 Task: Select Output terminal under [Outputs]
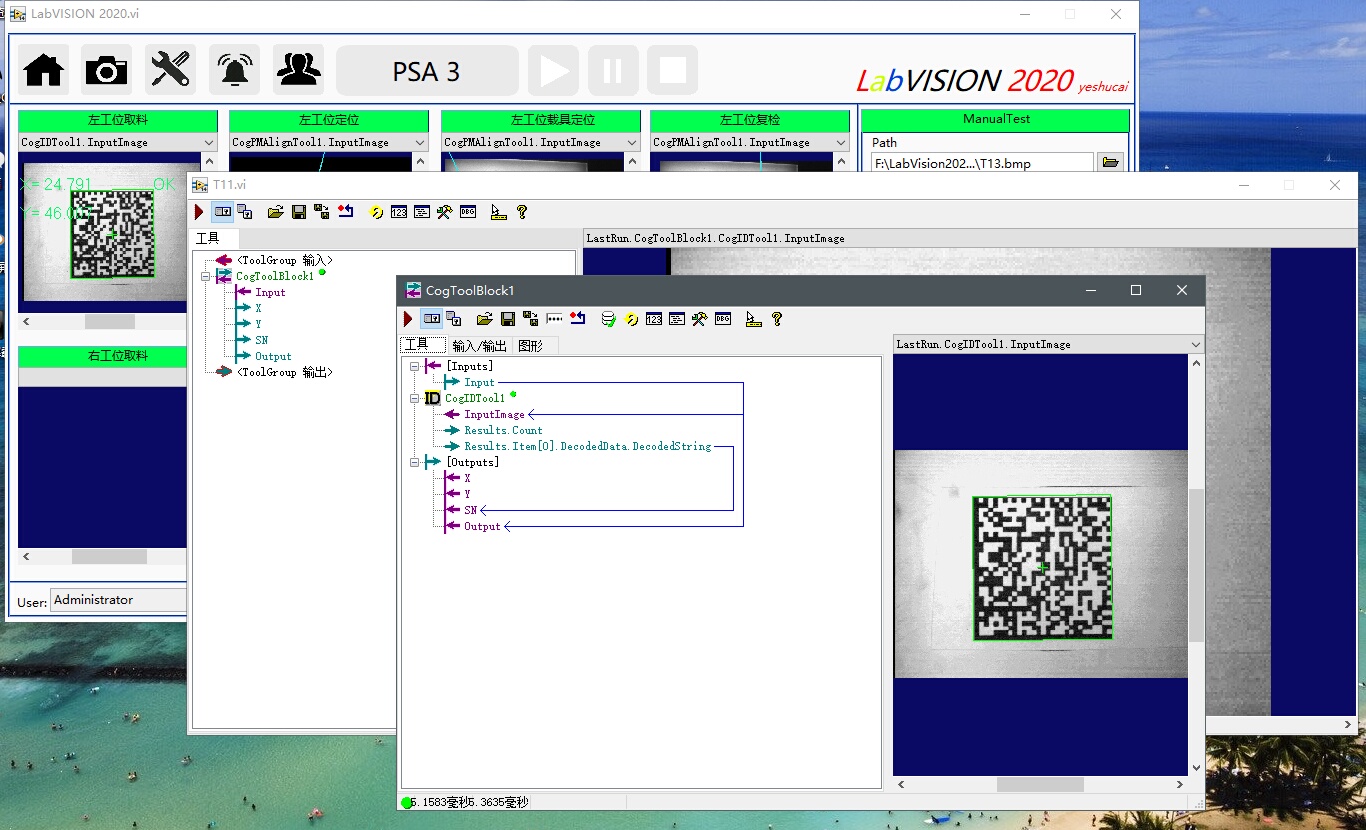pos(482,526)
